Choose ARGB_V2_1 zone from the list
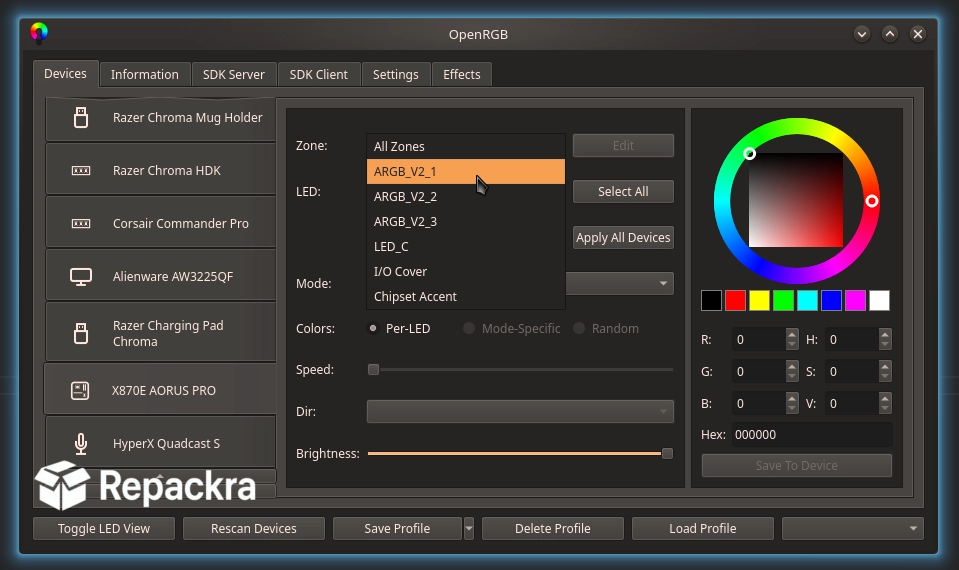Screen dimensions: 959x570 pyautogui.click(x=465, y=171)
